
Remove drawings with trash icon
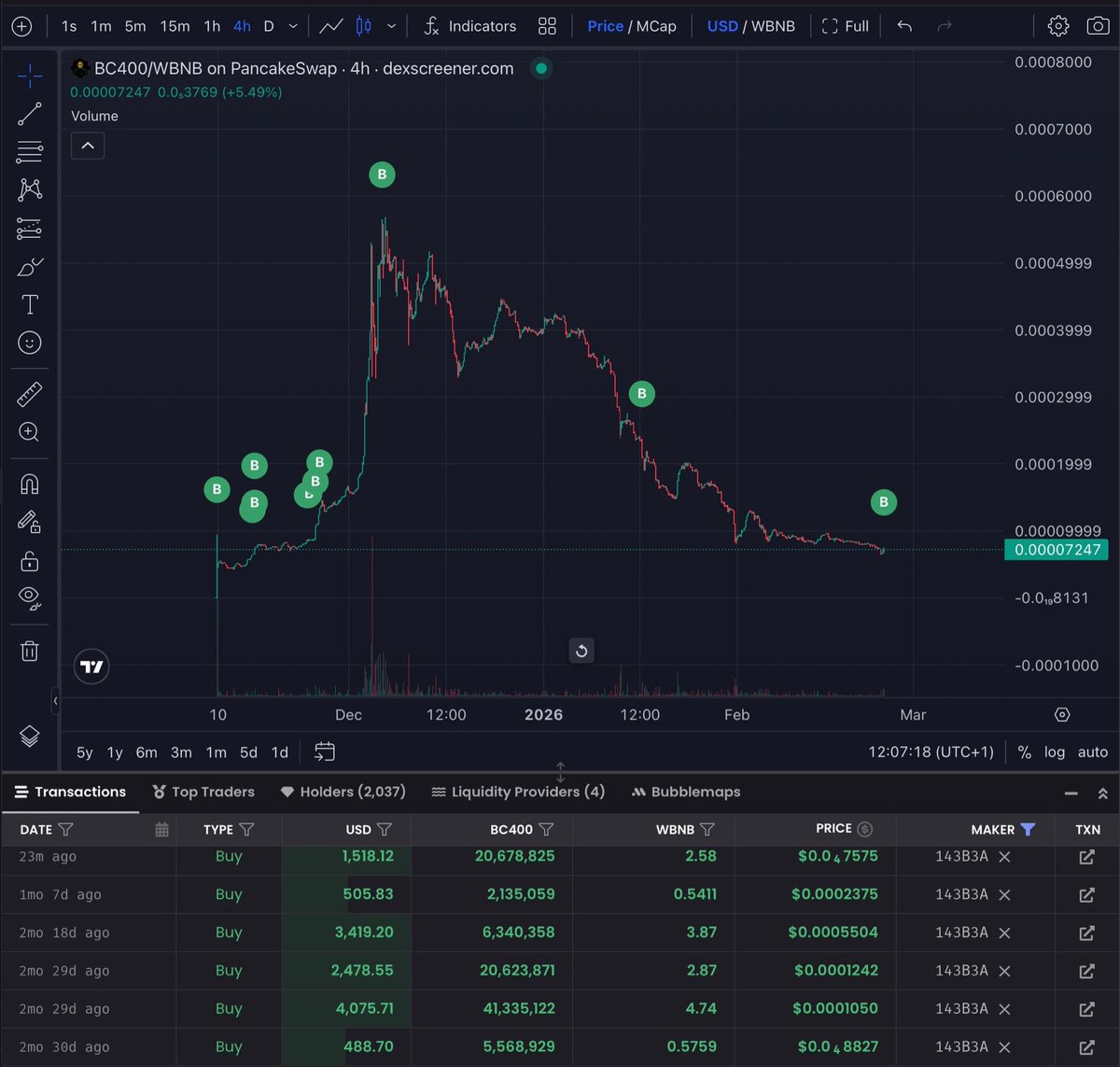pyautogui.click(x=30, y=651)
